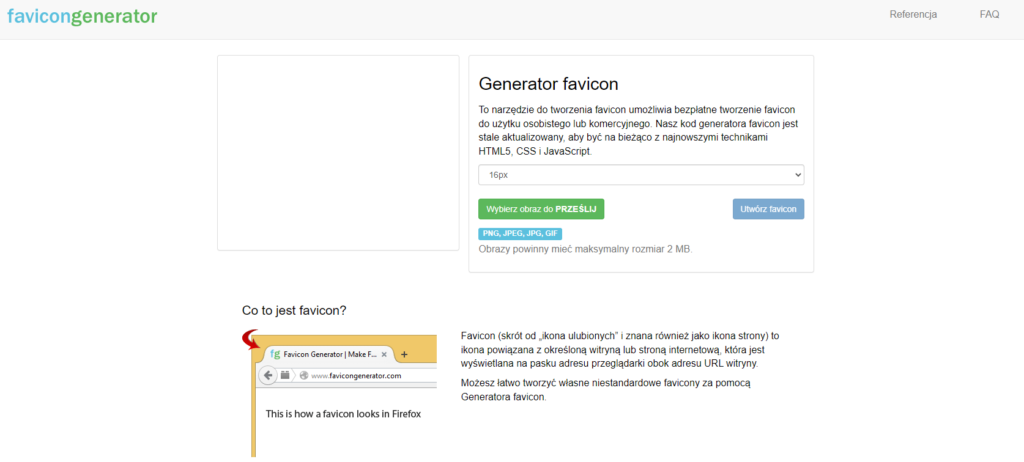Click the green image upload button
This screenshot has height=462, width=1024.
pyautogui.click(x=541, y=209)
